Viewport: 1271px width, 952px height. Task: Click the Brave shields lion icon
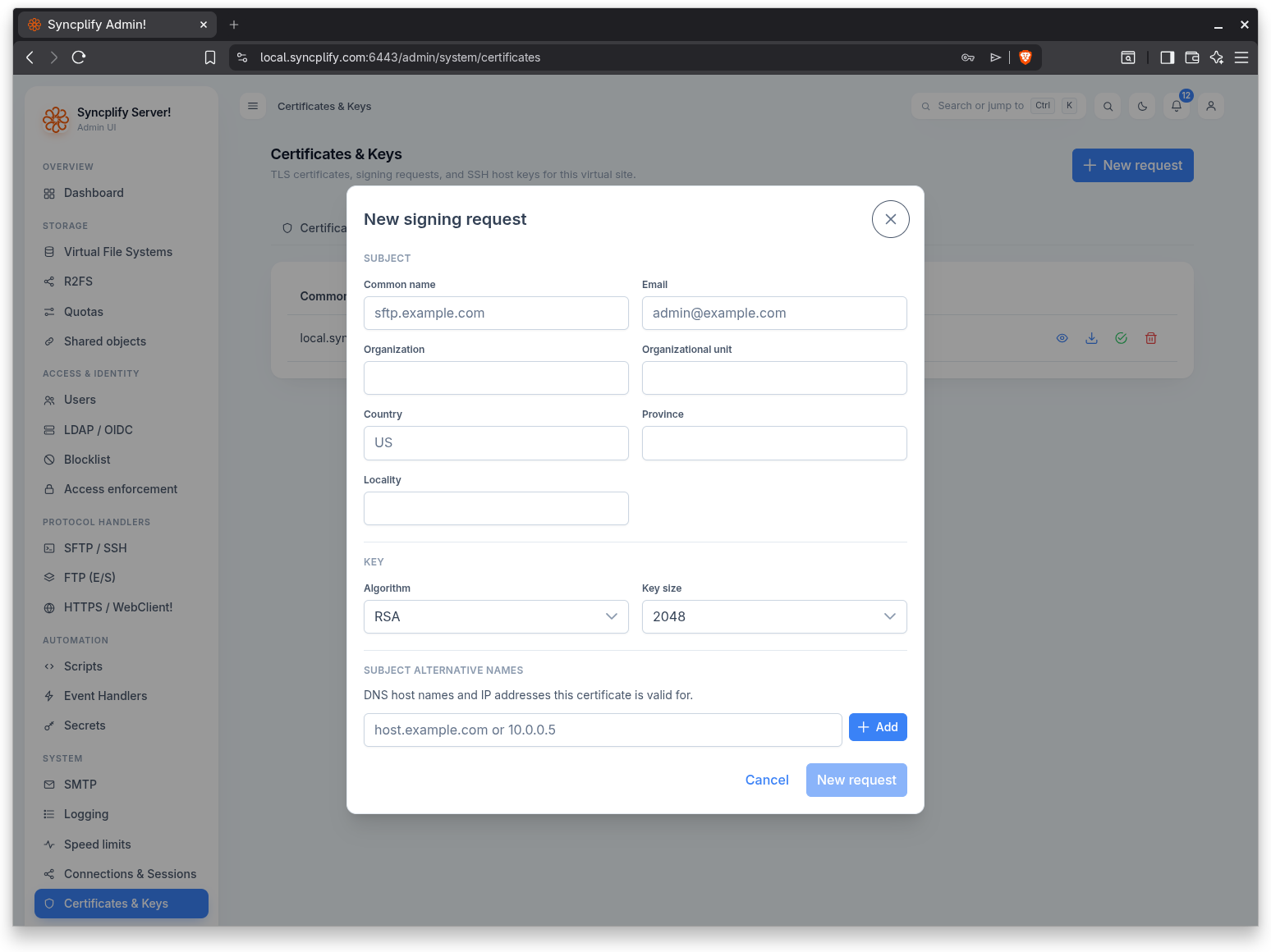coord(1025,57)
